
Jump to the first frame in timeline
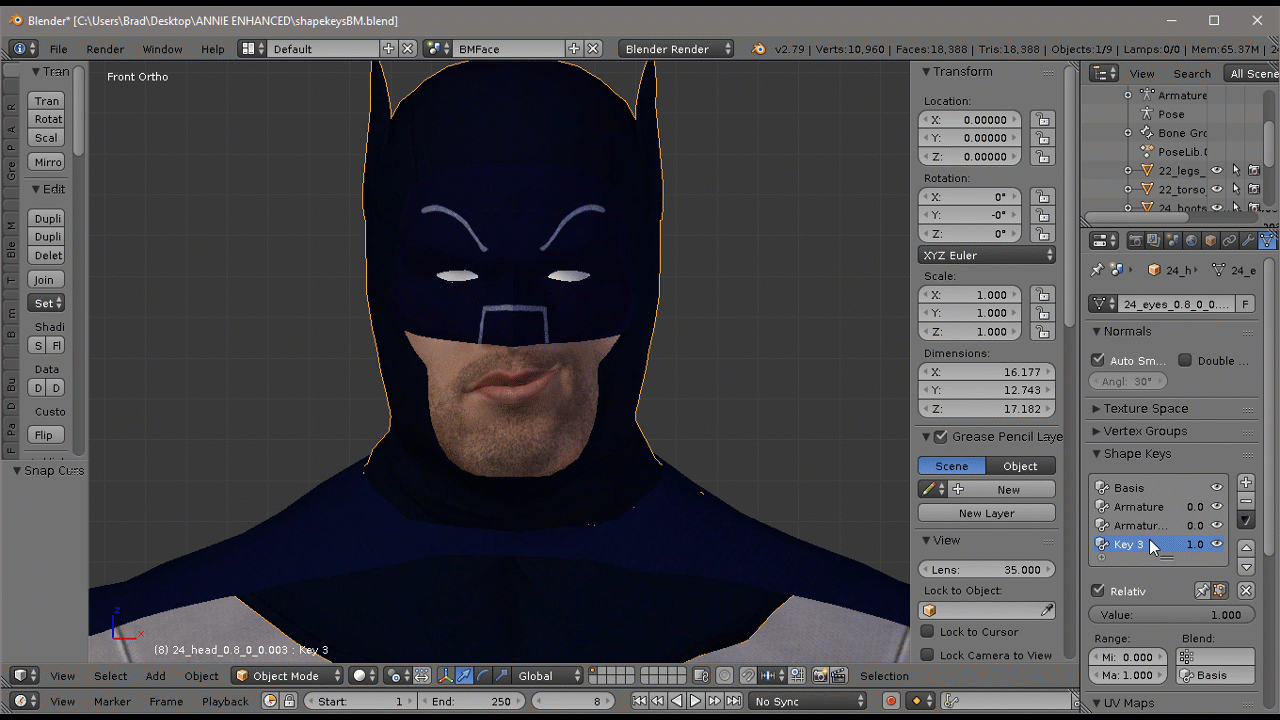[x=640, y=701]
